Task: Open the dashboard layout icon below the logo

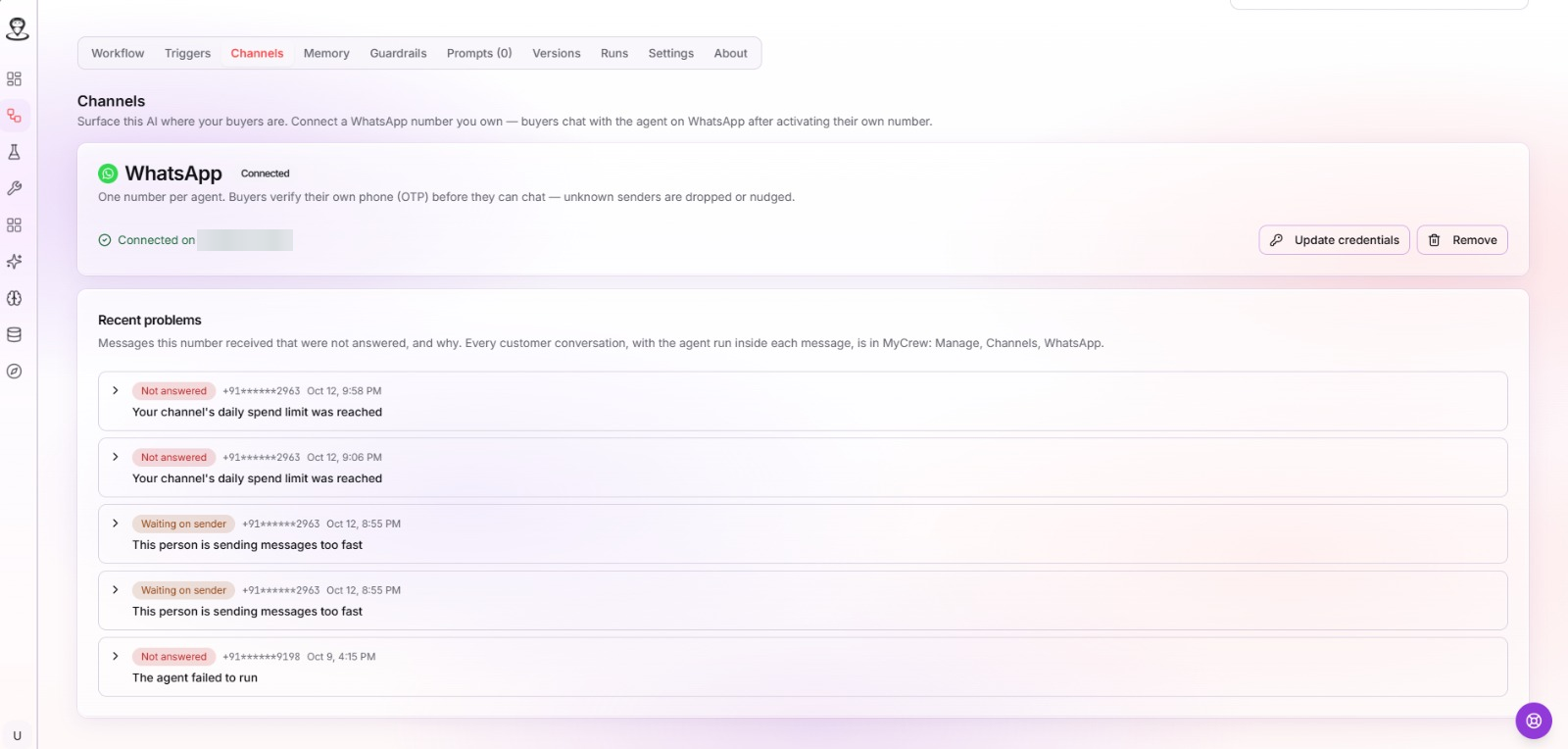Action: pos(14,78)
